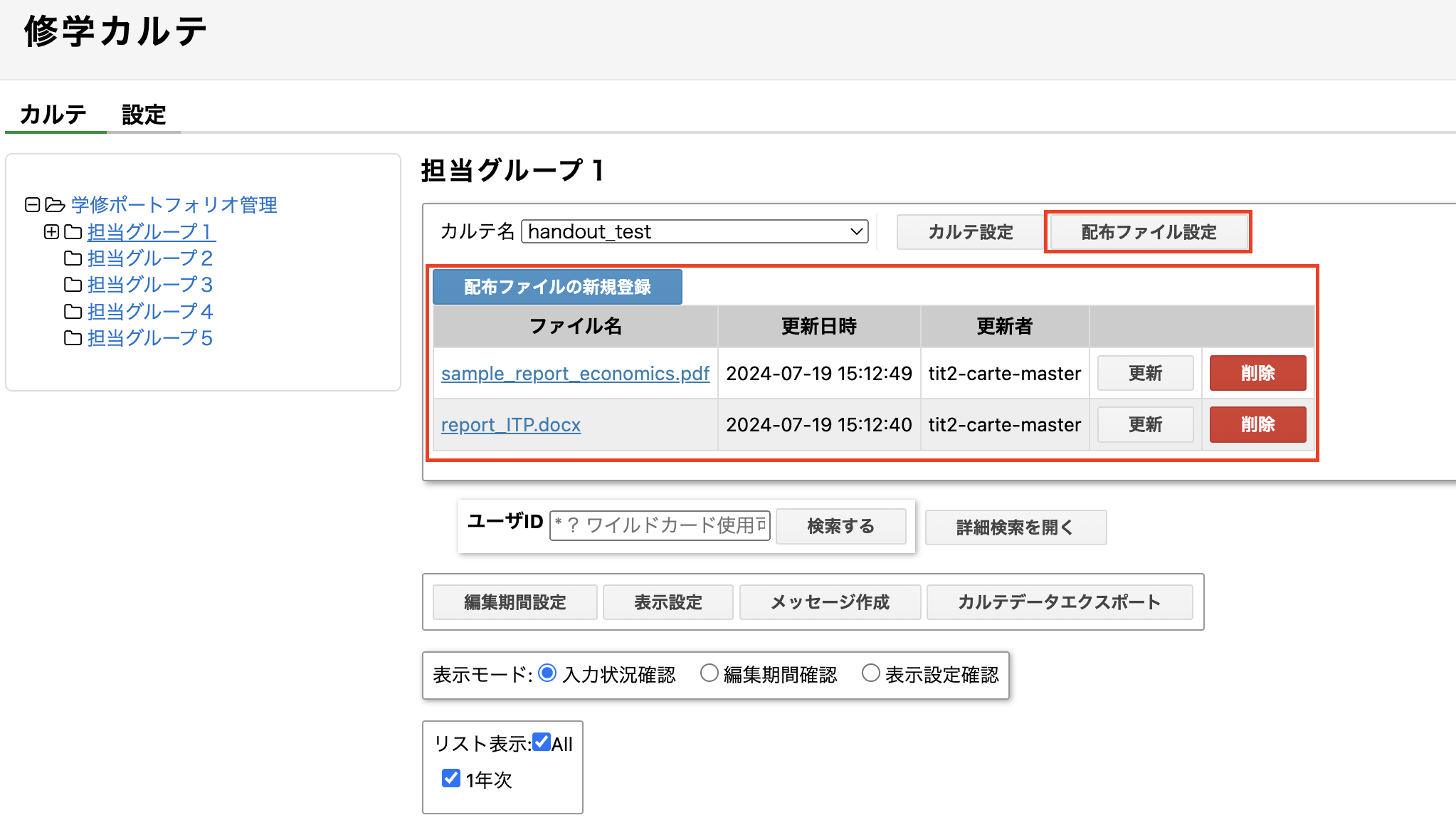Click the 学修ポートフォリオ管理 open folder icon

coord(55,205)
